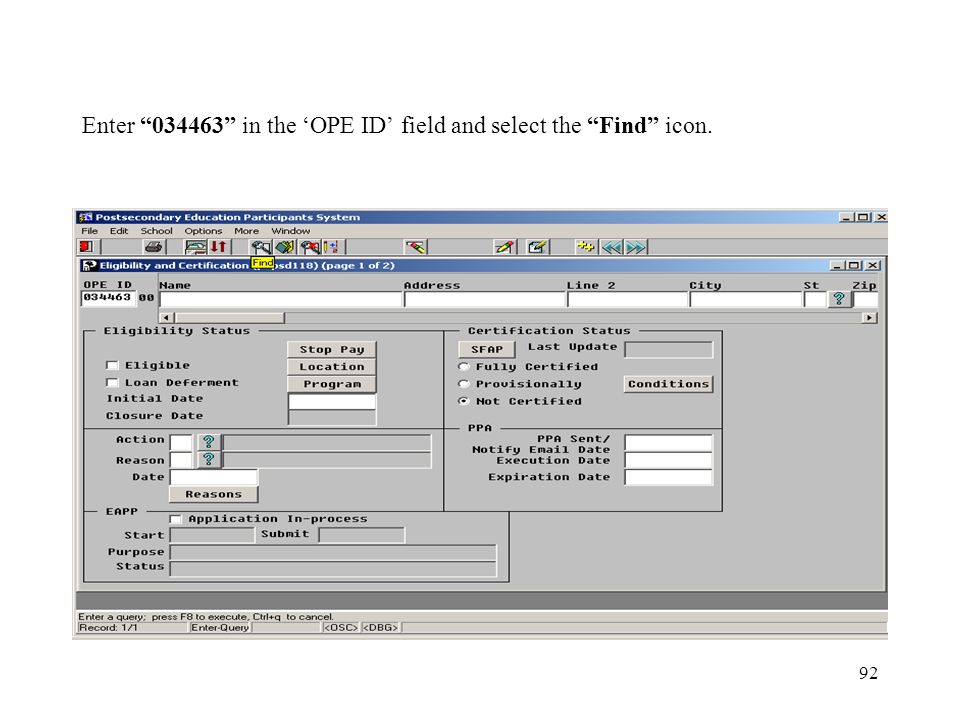The height and width of the screenshot is (720, 960).
Task: Click the Reasons button
Action: (x=214, y=494)
